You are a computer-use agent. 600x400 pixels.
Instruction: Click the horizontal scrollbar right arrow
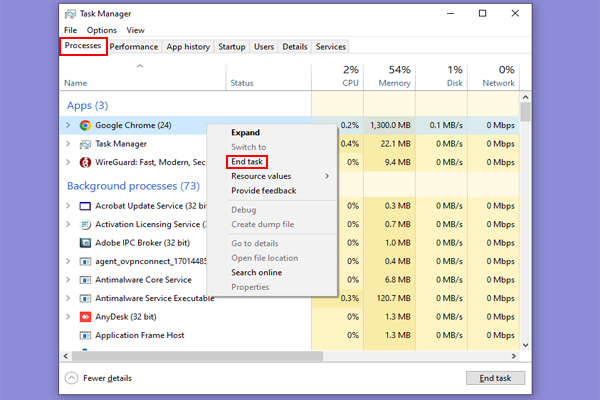coord(513,356)
